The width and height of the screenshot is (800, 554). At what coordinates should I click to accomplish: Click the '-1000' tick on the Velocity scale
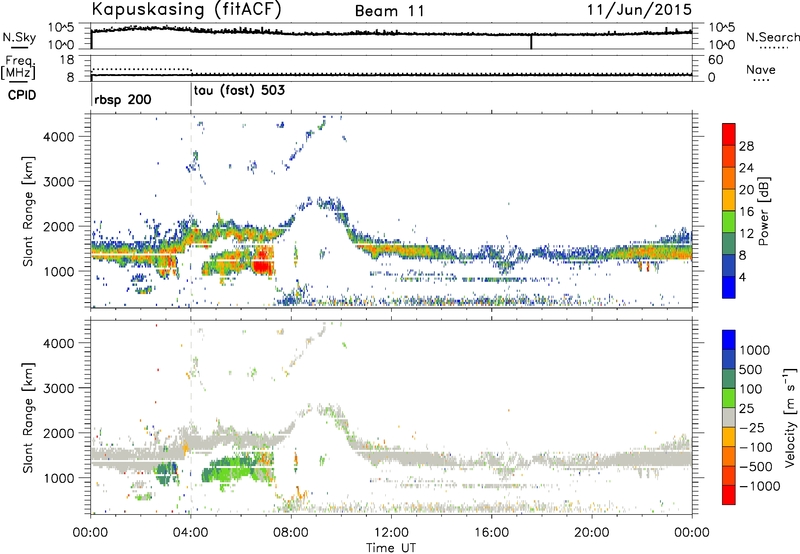[759, 486]
